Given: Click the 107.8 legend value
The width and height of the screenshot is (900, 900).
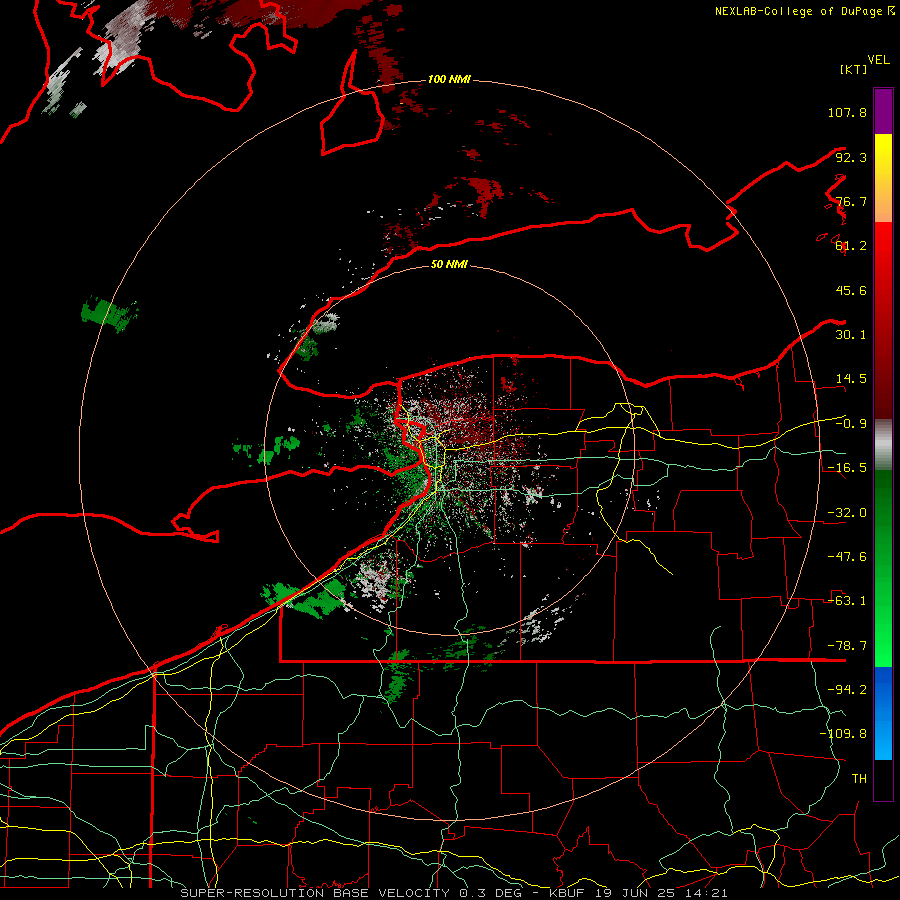Looking at the screenshot, I should 847,112.
